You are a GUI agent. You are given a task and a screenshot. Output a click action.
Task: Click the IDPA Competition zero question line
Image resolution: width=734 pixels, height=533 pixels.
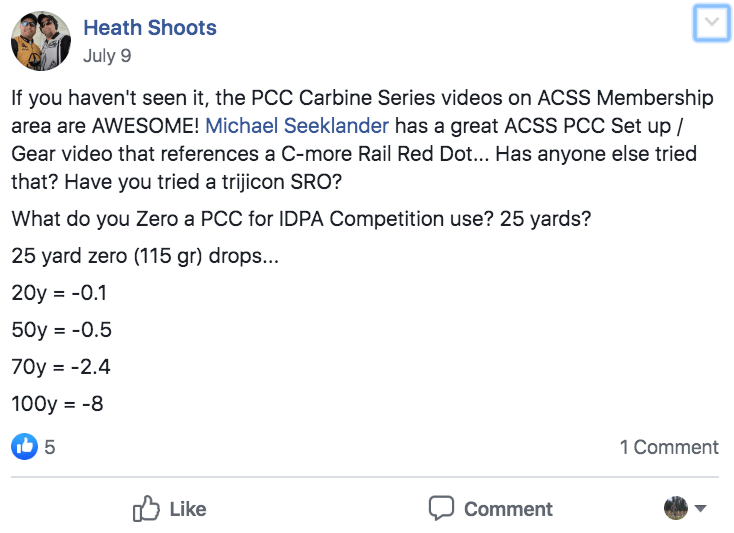coord(301,219)
